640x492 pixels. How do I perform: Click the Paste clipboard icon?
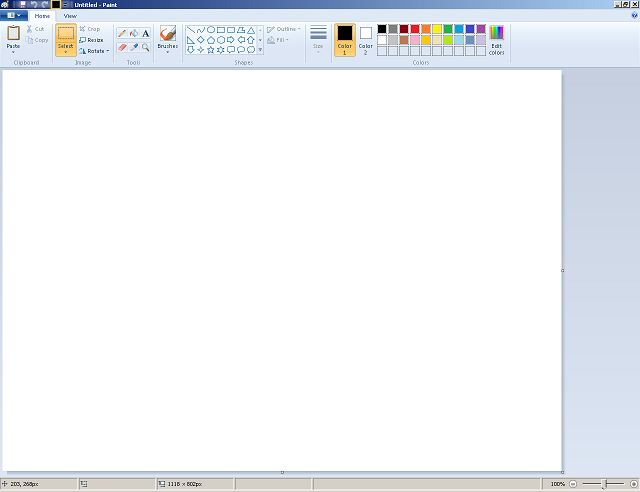point(13,33)
